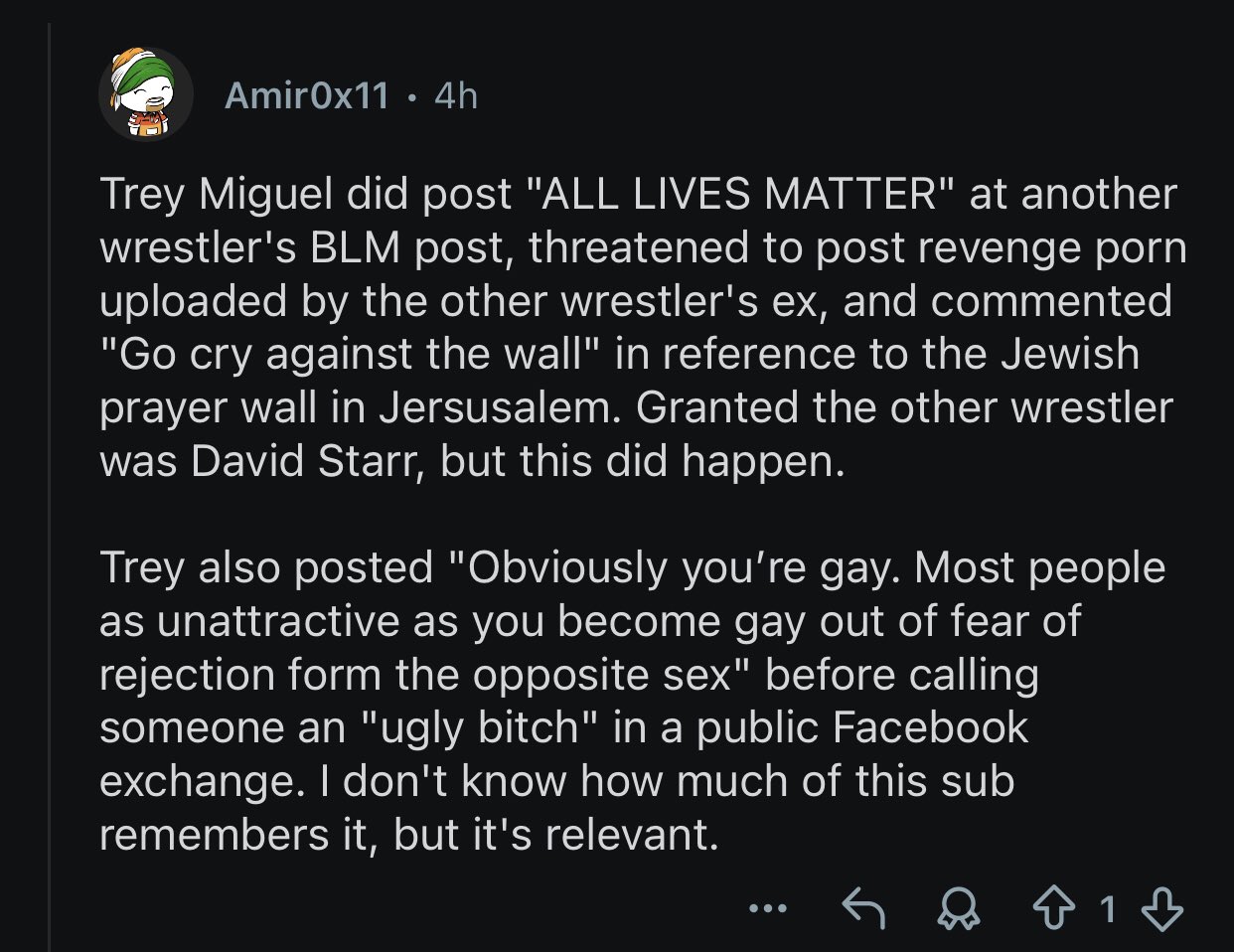This screenshot has width=1234, height=952.
Task: Click the quoted phrase "Go cry against the wall"
Action: tap(349, 355)
